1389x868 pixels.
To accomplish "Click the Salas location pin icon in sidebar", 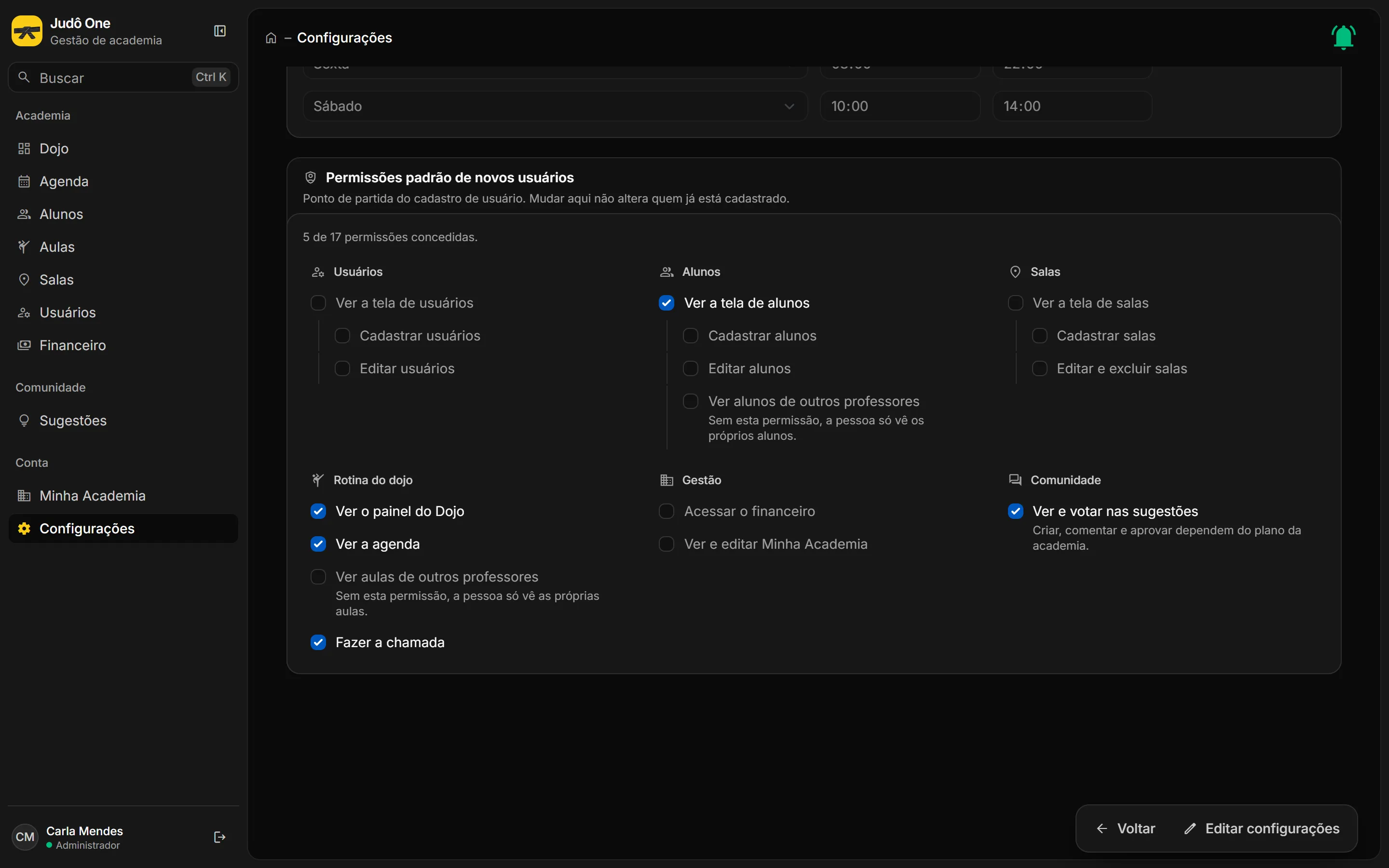I will 24,280.
